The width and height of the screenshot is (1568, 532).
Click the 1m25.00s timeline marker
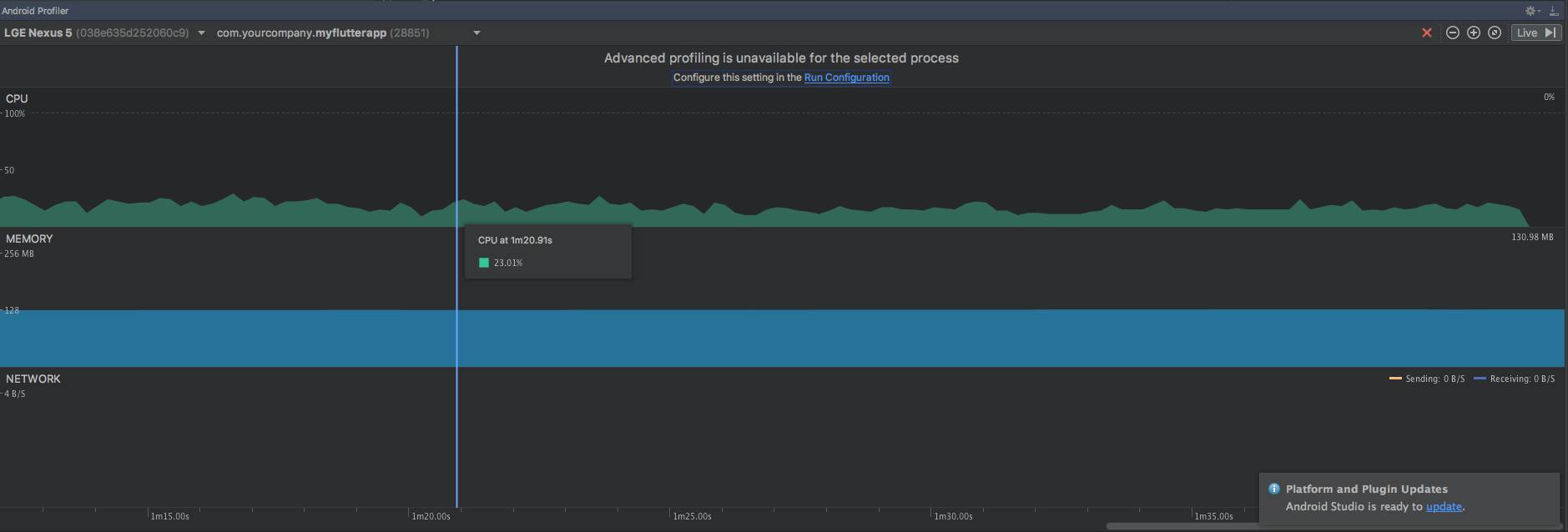tap(692, 516)
